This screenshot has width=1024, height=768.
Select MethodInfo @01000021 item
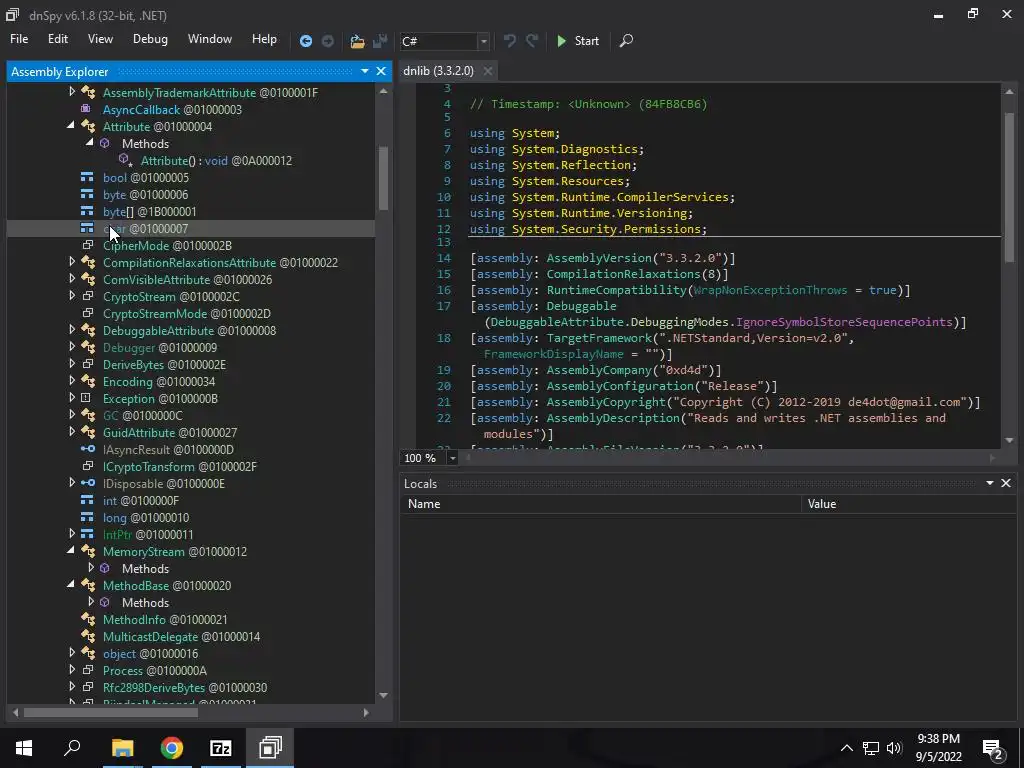pos(165,620)
